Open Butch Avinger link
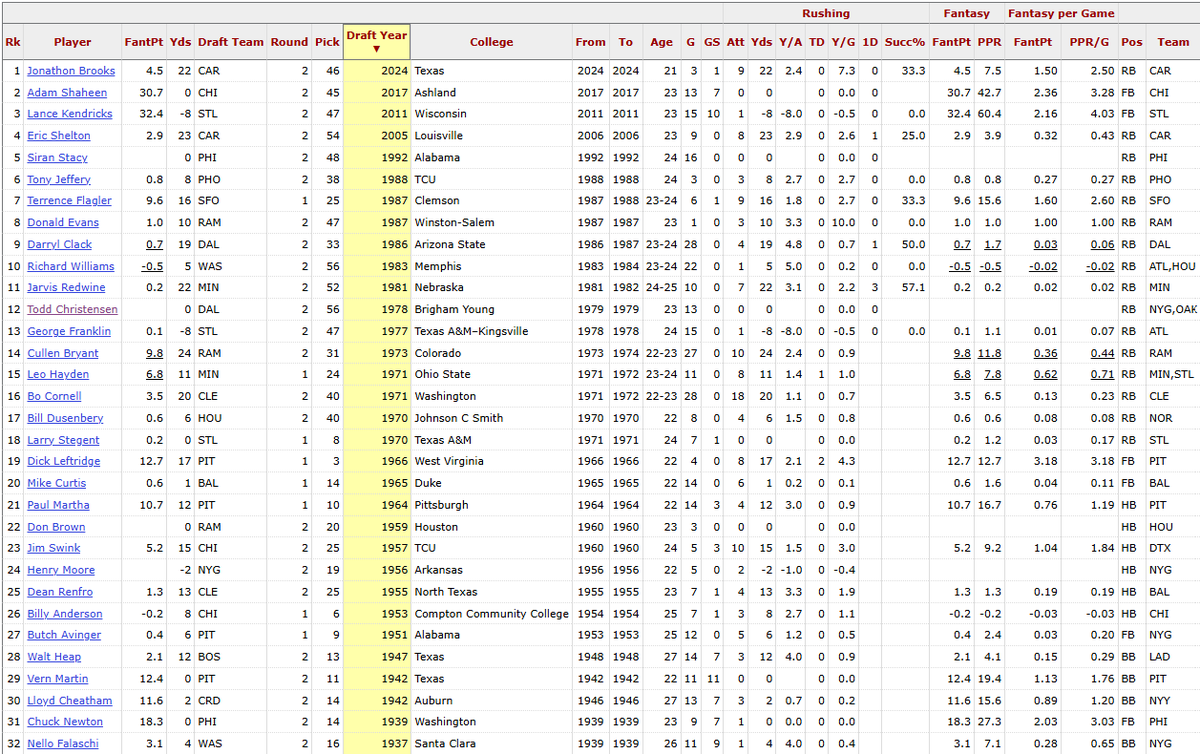Viewport: 1200px width, 754px height. click(64, 636)
